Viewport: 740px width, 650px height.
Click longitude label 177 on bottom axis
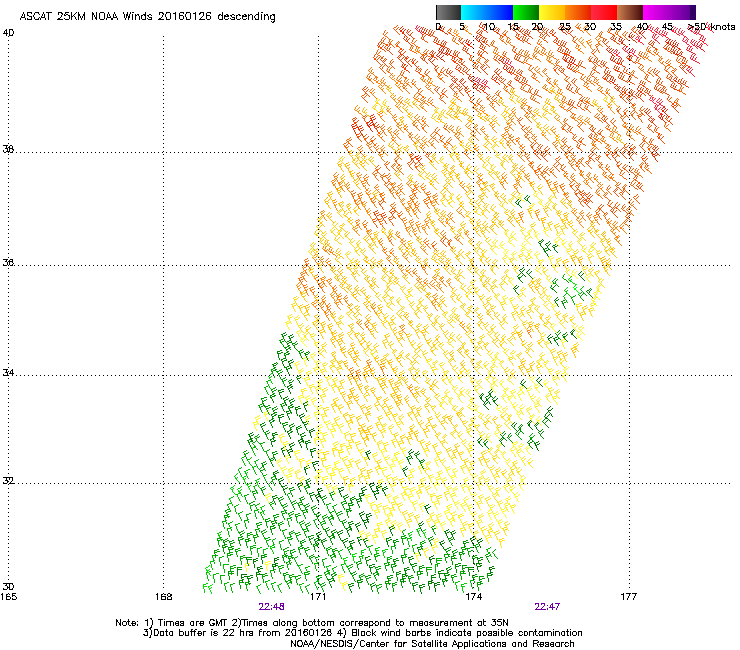(629, 597)
